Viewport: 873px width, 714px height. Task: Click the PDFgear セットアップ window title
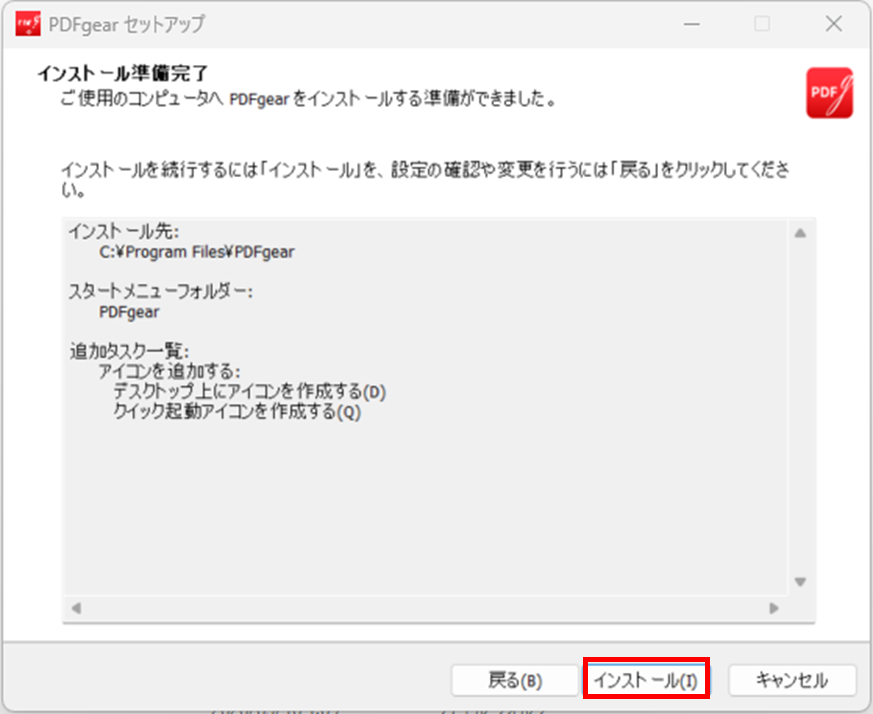coord(127,25)
